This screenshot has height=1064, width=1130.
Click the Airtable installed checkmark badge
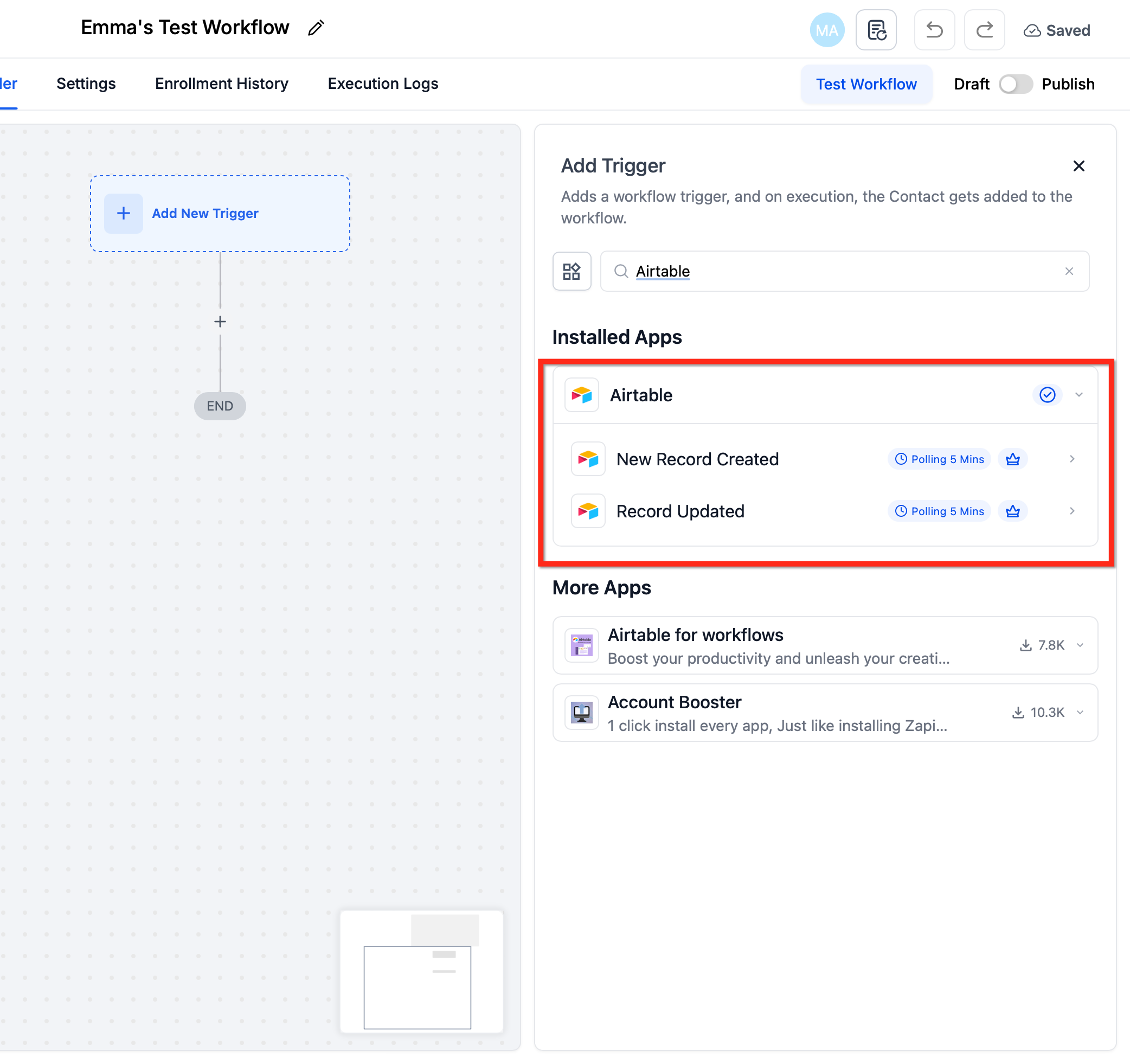click(1047, 394)
